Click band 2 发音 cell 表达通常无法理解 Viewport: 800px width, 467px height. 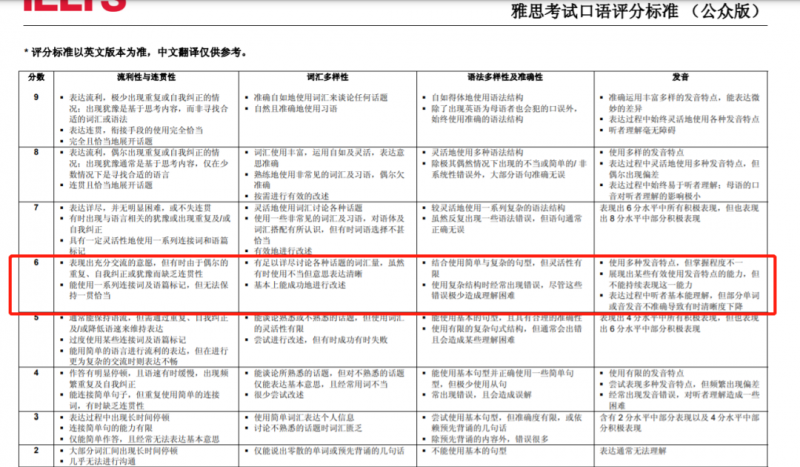[x=633, y=451]
